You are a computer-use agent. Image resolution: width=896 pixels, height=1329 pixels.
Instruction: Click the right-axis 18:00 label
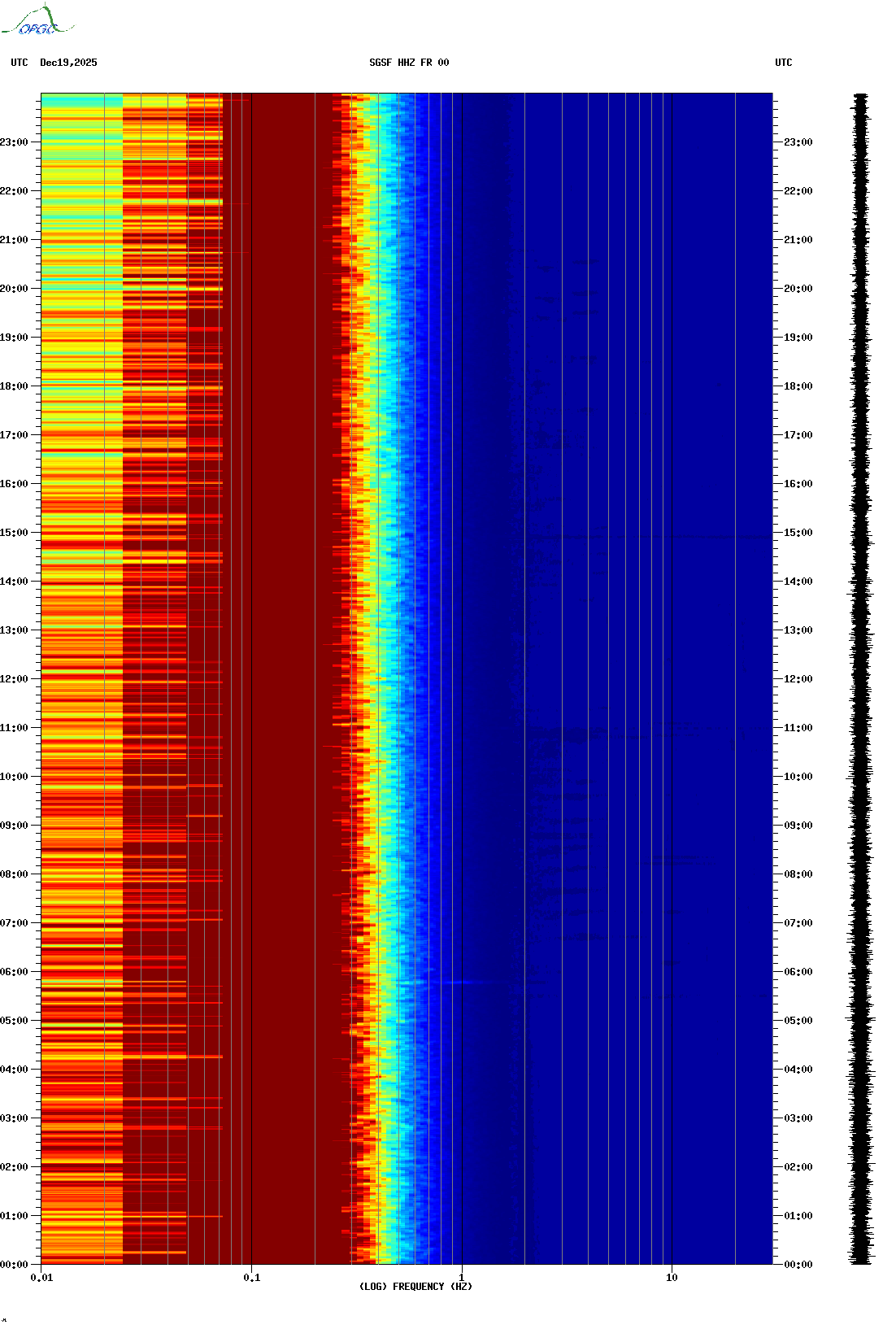(798, 386)
